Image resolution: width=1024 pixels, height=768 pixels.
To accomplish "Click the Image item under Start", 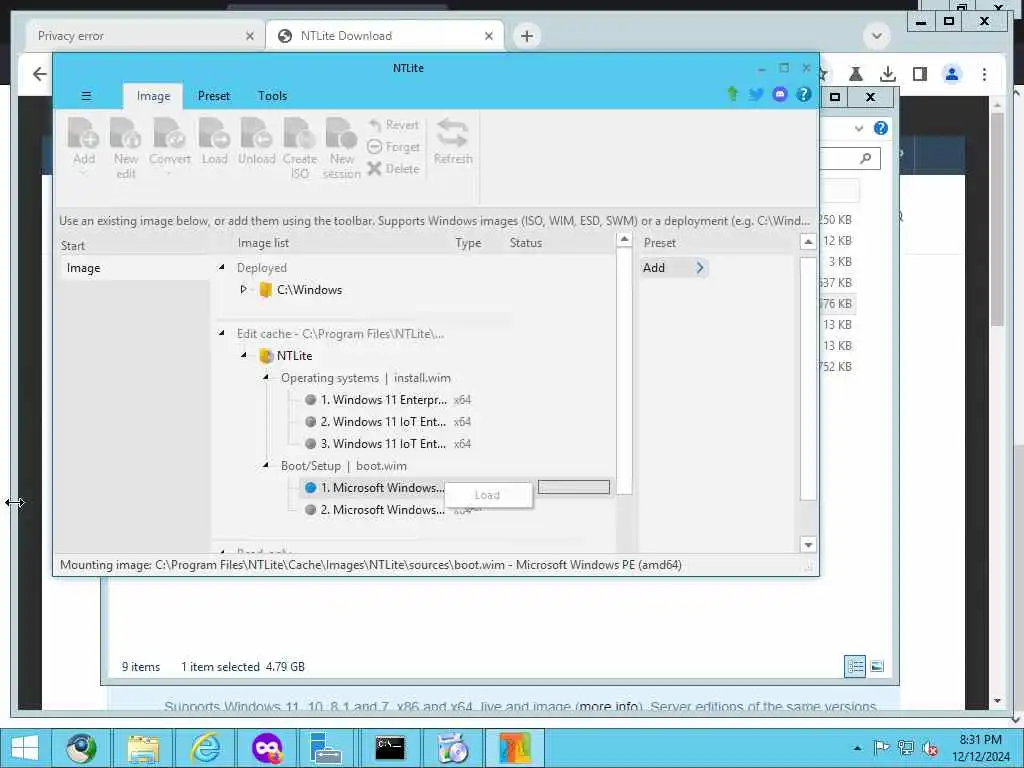I will 135,268.
